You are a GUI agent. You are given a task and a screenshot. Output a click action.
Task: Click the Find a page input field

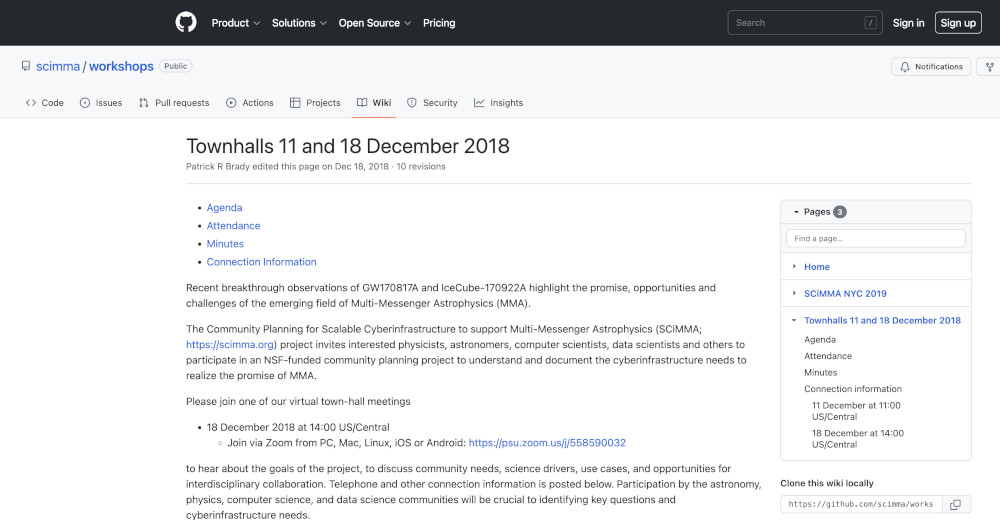tap(875, 239)
